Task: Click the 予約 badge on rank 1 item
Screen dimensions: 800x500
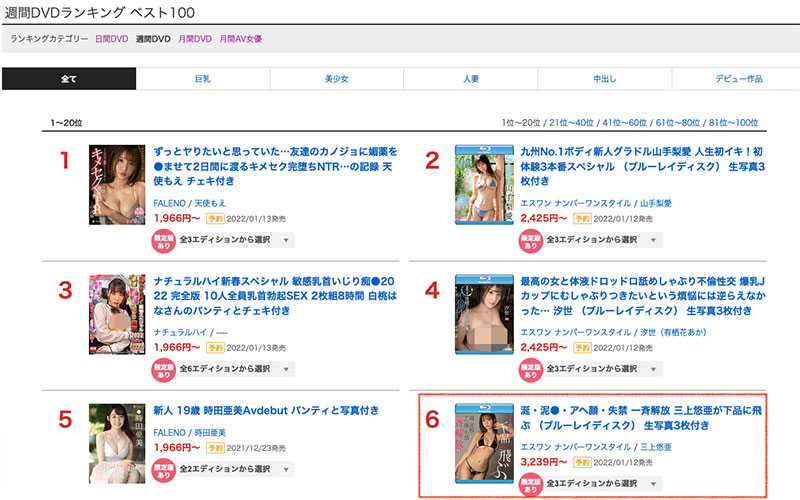Action: tap(217, 216)
